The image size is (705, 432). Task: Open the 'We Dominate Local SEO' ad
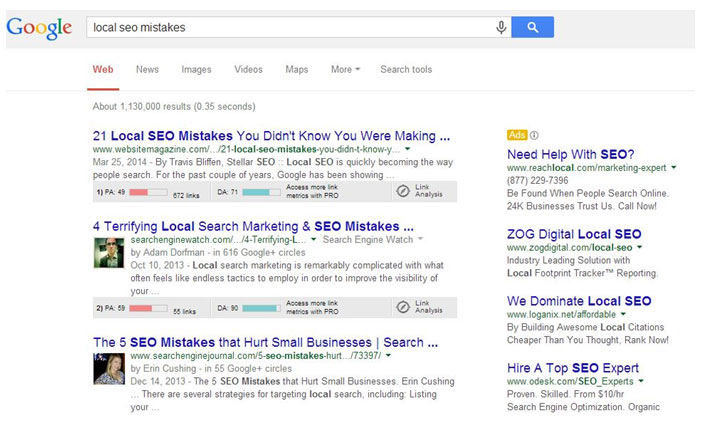(579, 301)
